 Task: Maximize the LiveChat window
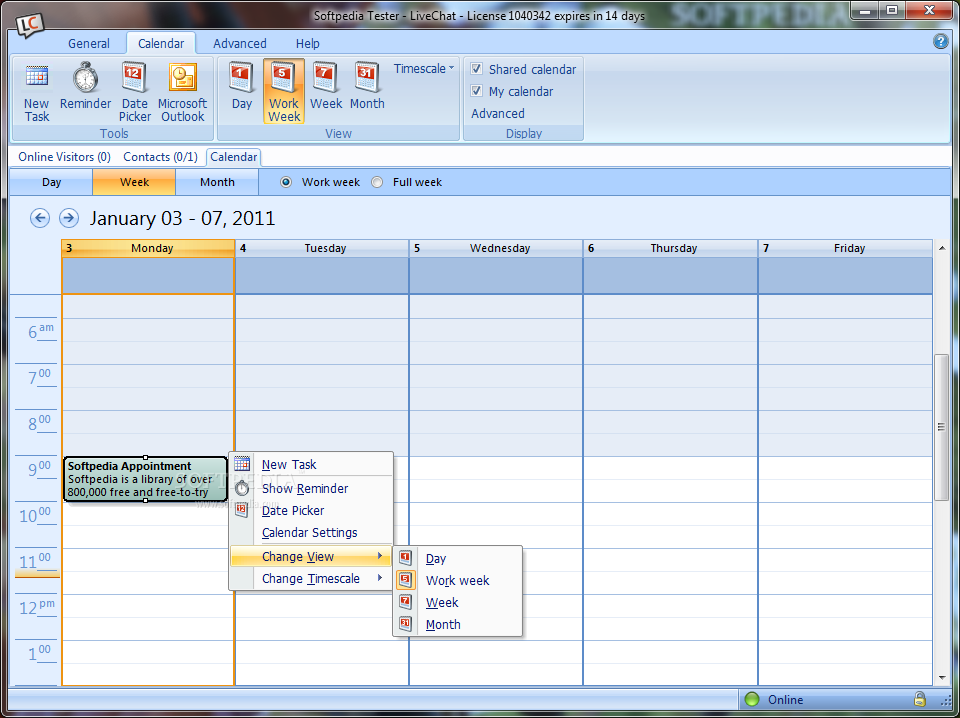tap(892, 10)
